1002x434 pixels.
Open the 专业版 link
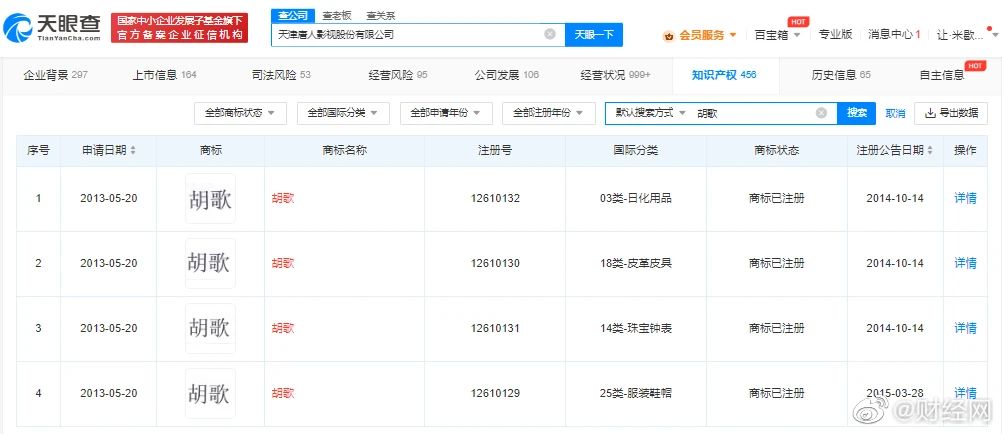pos(835,35)
